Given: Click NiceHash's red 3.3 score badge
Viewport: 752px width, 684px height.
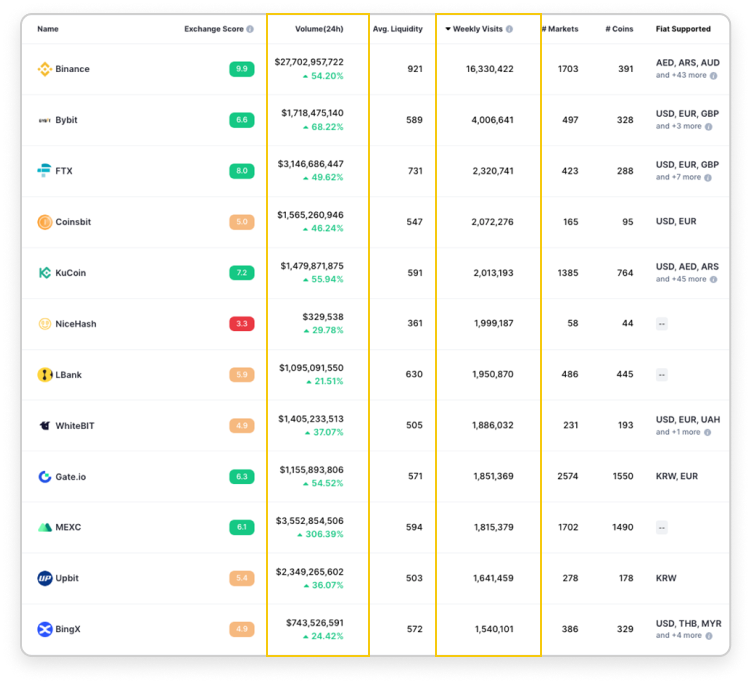Looking at the screenshot, I should tap(242, 324).
